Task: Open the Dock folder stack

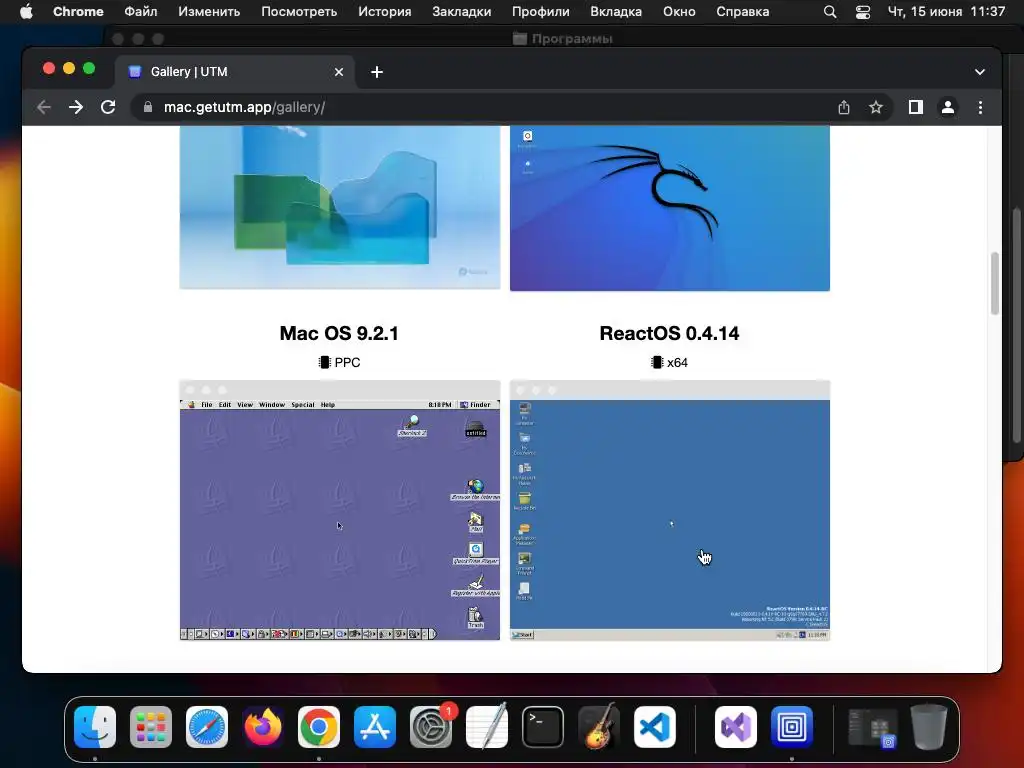Action: tap(872, 727)
